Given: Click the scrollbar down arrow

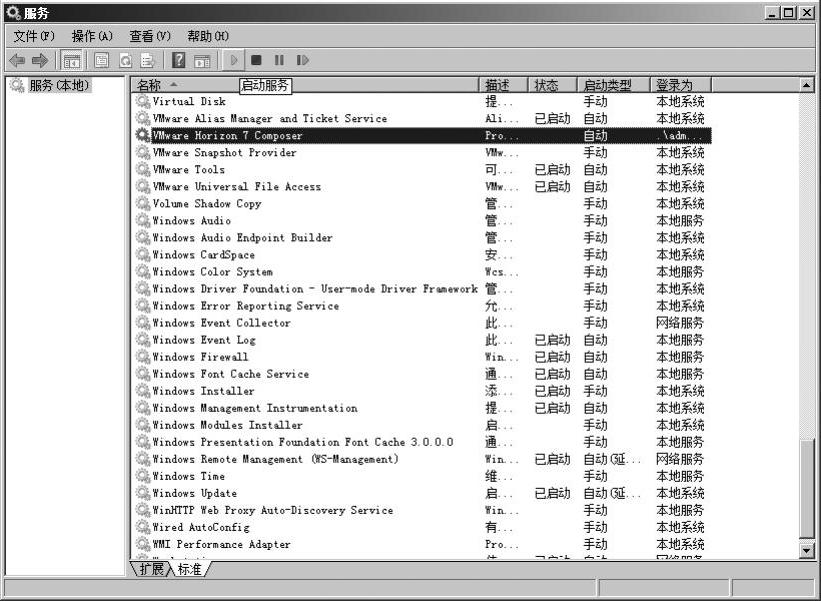Looking at the screenshot, I should 806,550.
